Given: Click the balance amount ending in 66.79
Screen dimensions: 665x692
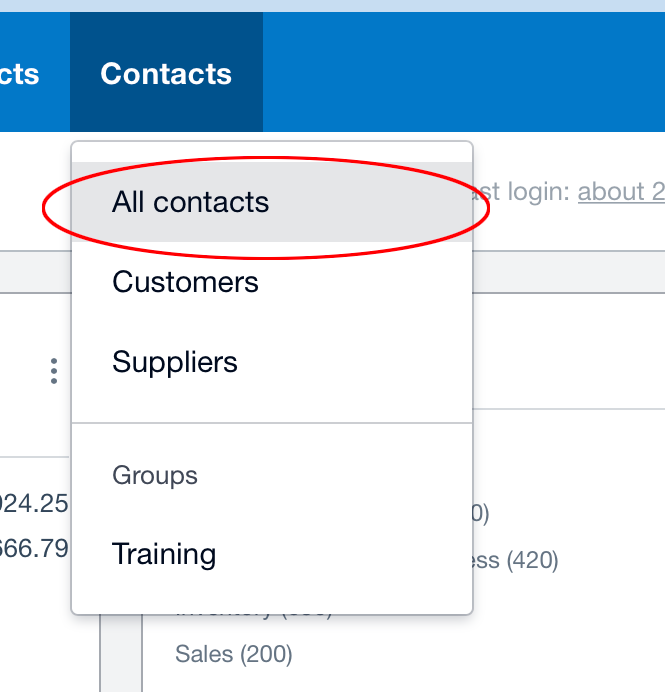Looking at the screenshot, I should coord(35,548).
